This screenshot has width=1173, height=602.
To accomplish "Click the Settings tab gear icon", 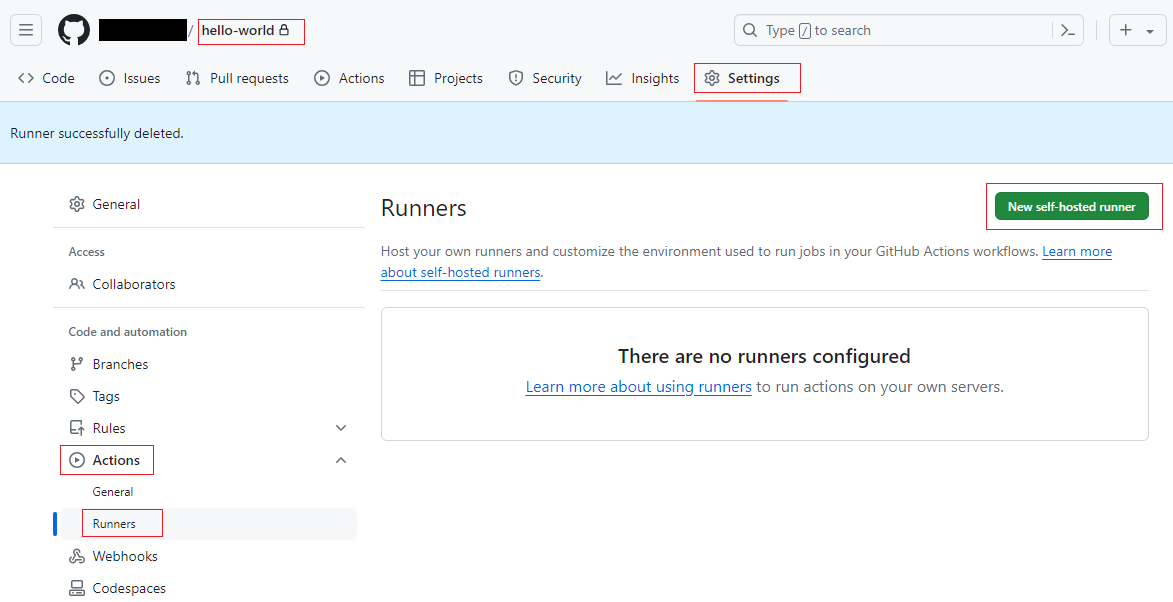I will pos(711,79).
